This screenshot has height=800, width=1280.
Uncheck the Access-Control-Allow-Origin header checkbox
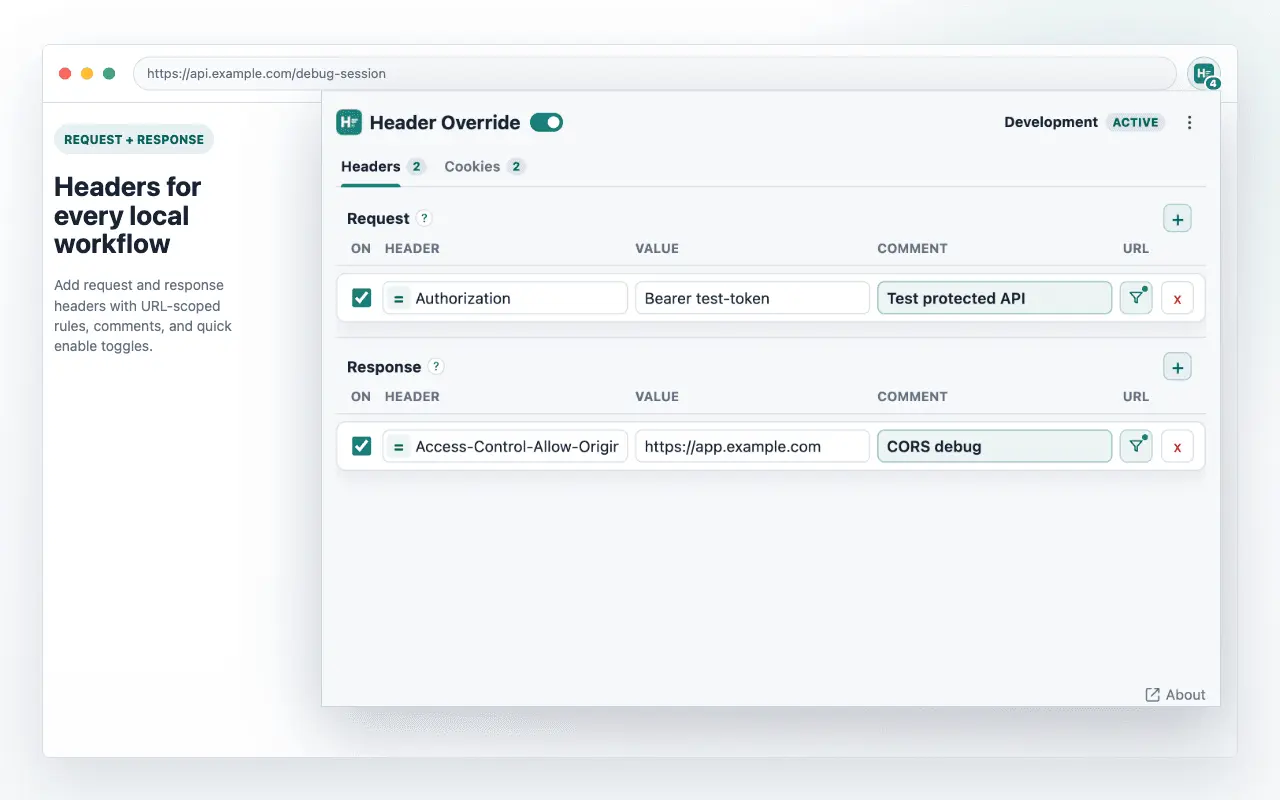[x=361, y=446]
